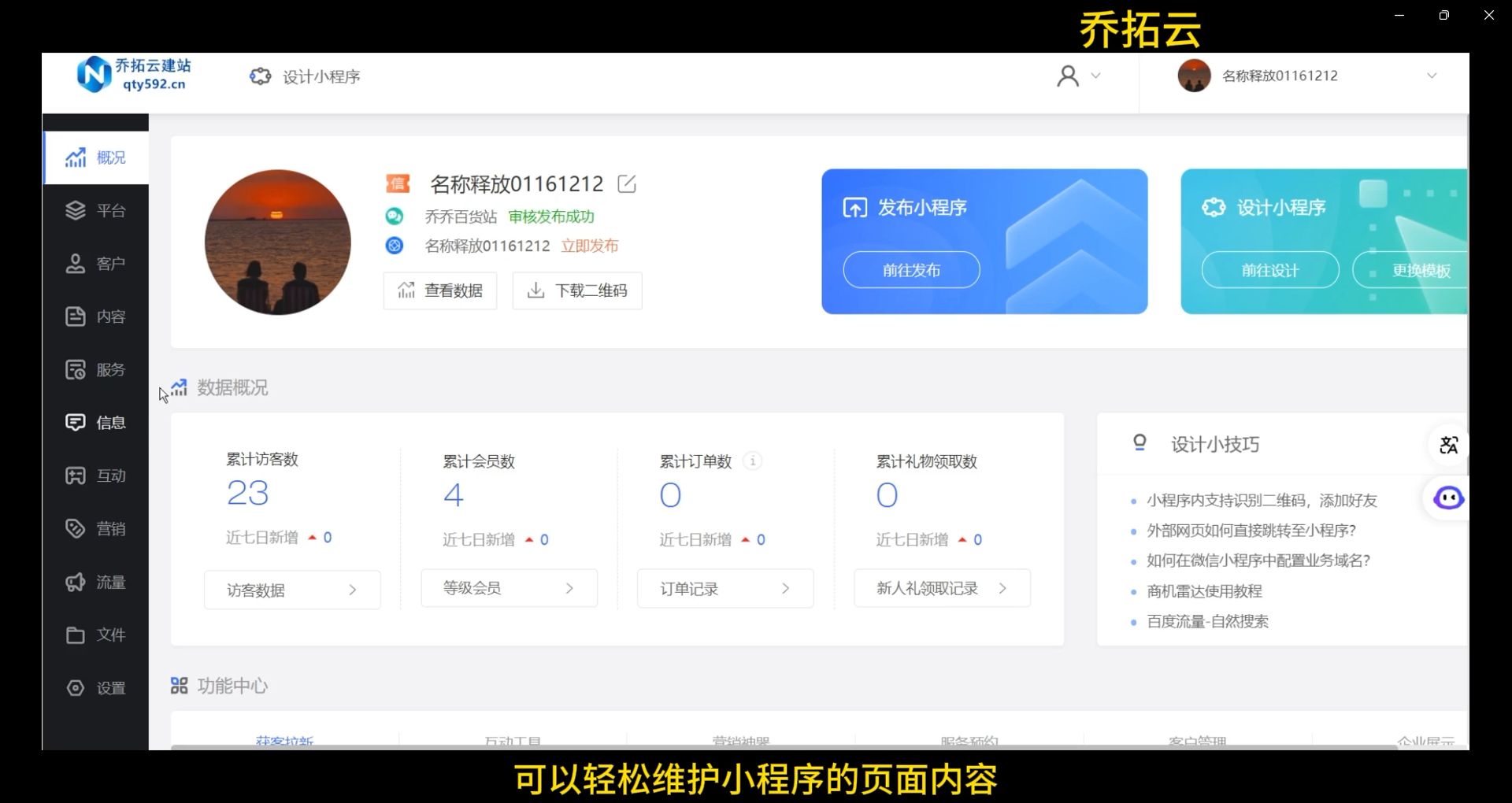
Task: Open tip 小程序内支持识别二维码，添加好友
Action: pos(1262,501)
